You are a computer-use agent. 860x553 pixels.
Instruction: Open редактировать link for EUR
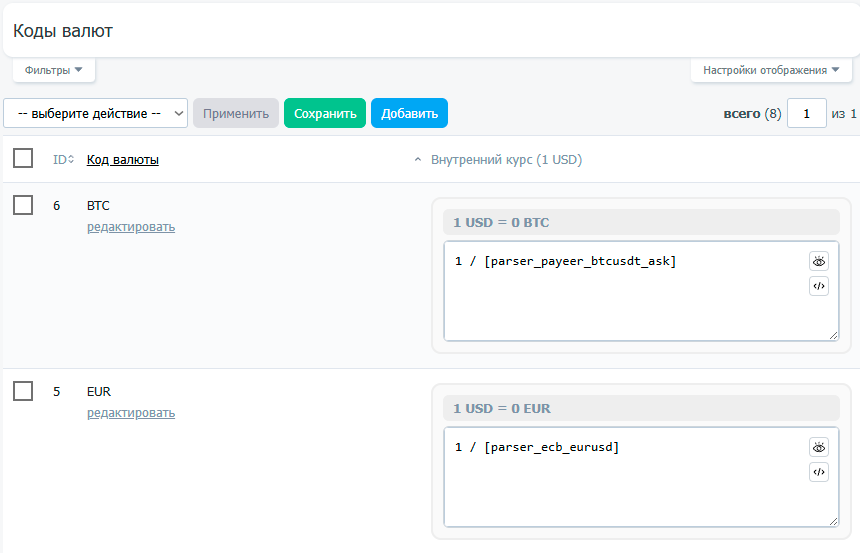tap(131, 413)
